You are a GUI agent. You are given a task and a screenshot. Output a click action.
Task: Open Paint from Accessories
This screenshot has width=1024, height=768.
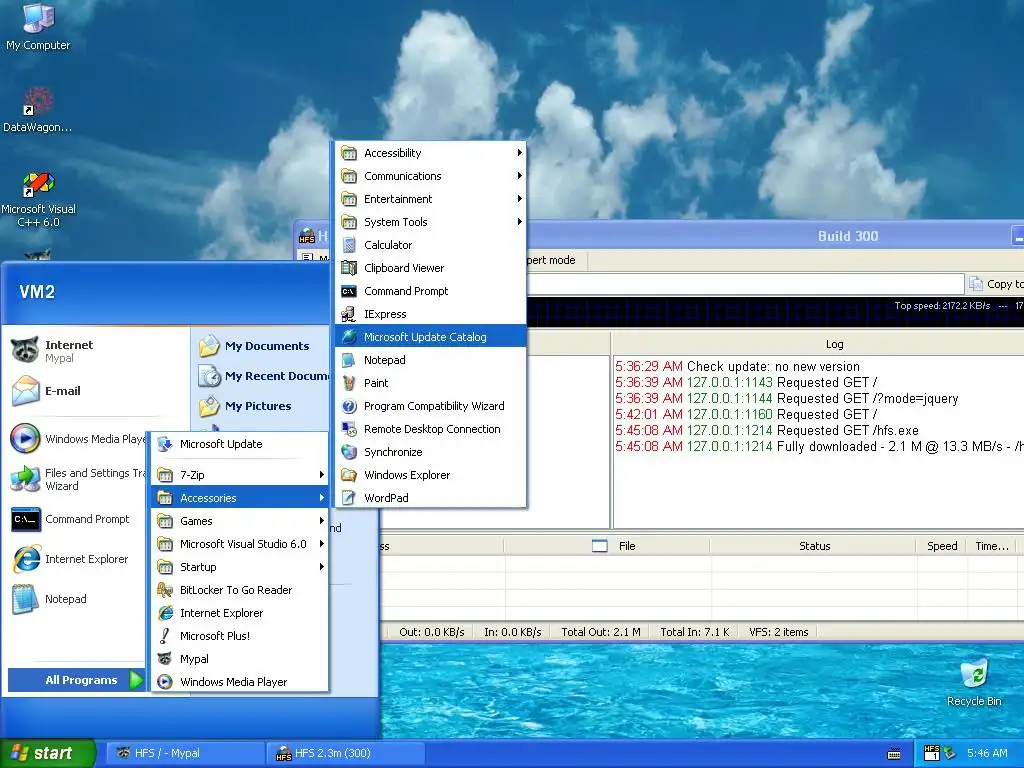431,383
